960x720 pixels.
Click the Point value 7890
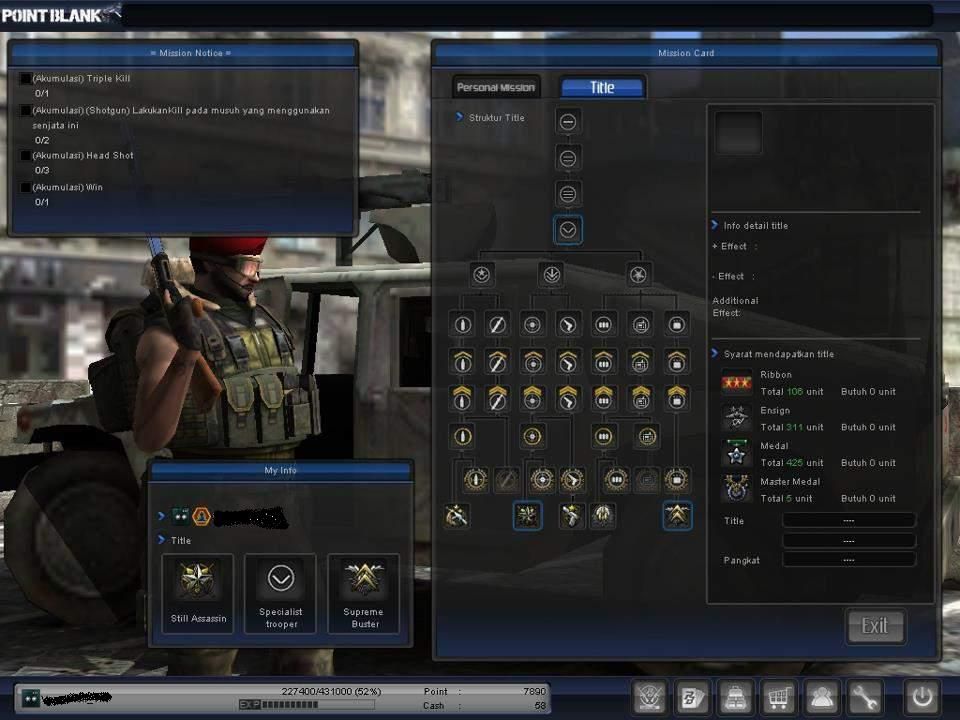pyautogui.click(x=534, y=691)
